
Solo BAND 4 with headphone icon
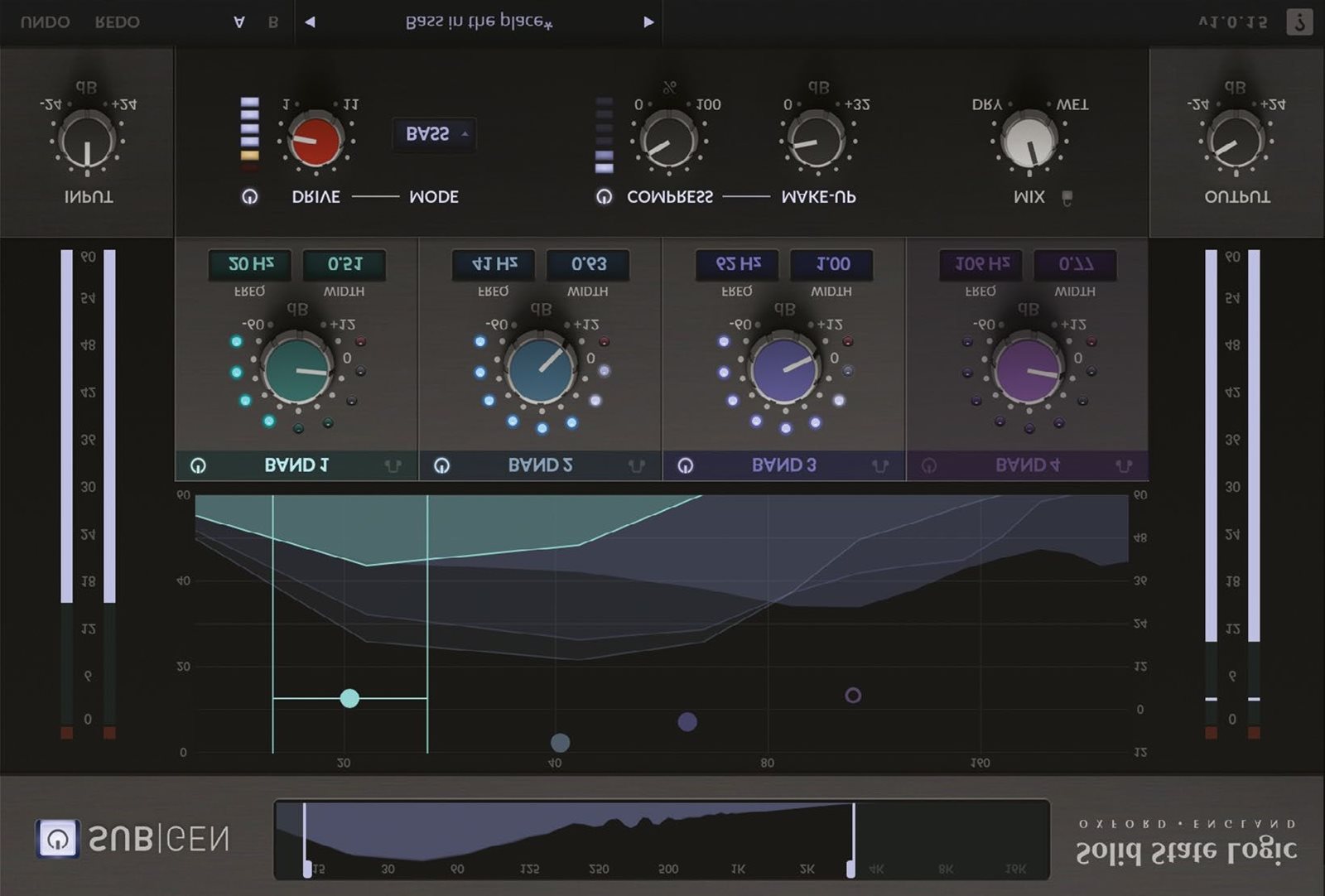click(x=1124, y=466)
